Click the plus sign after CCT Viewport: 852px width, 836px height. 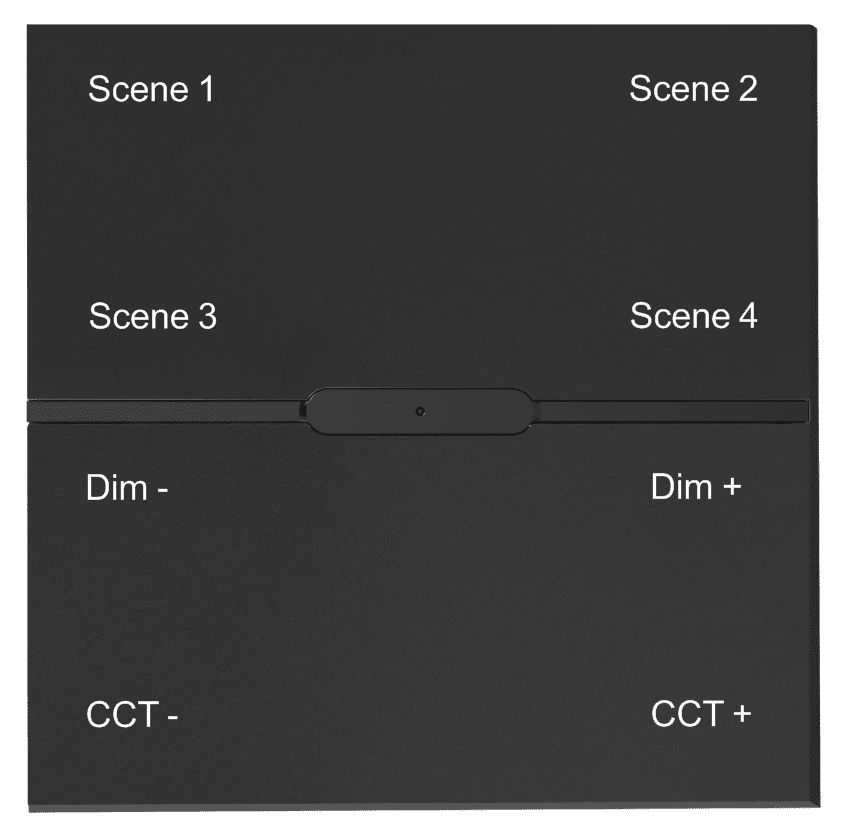pos(740,716)
